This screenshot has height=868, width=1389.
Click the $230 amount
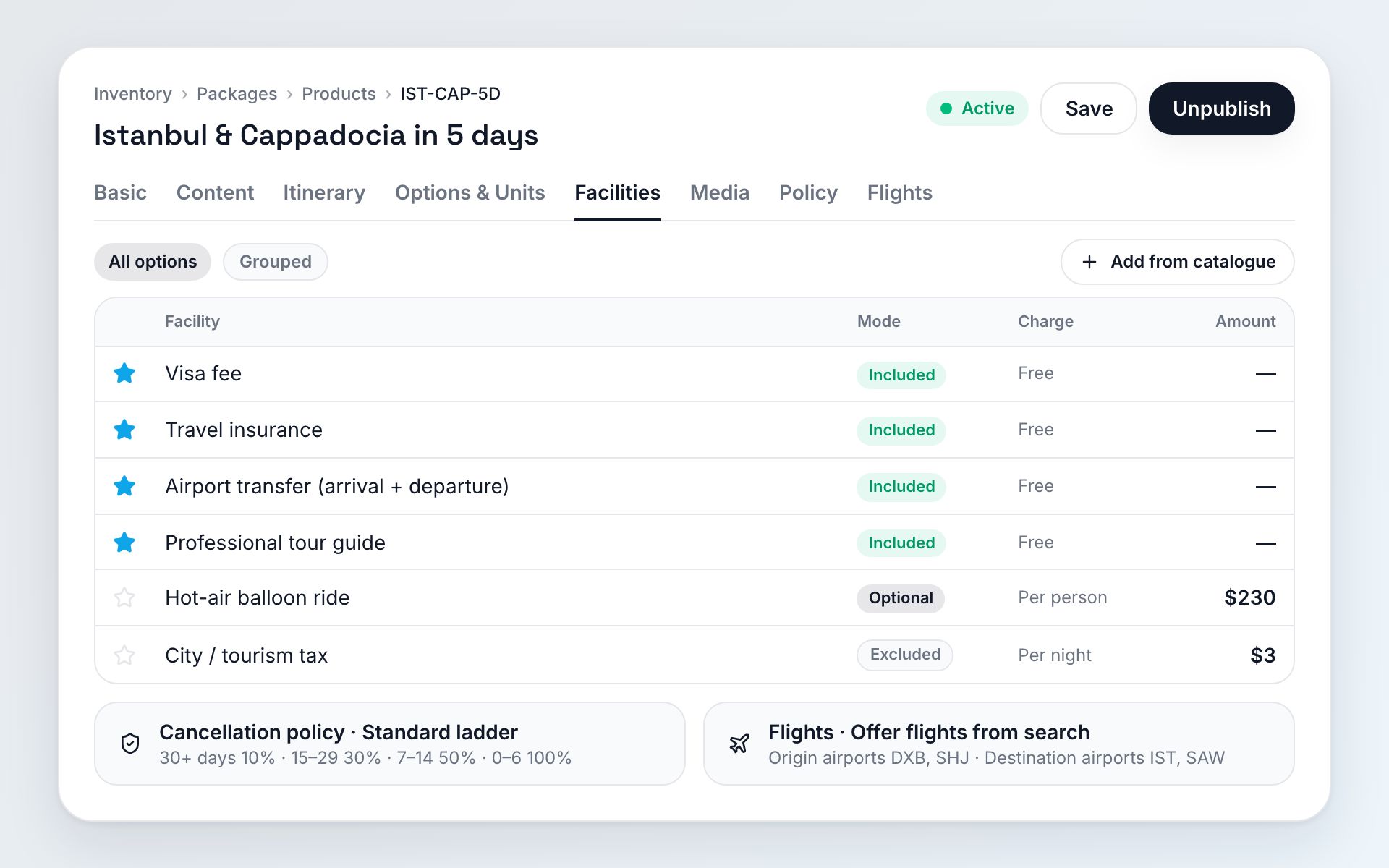pos(1249,597)
